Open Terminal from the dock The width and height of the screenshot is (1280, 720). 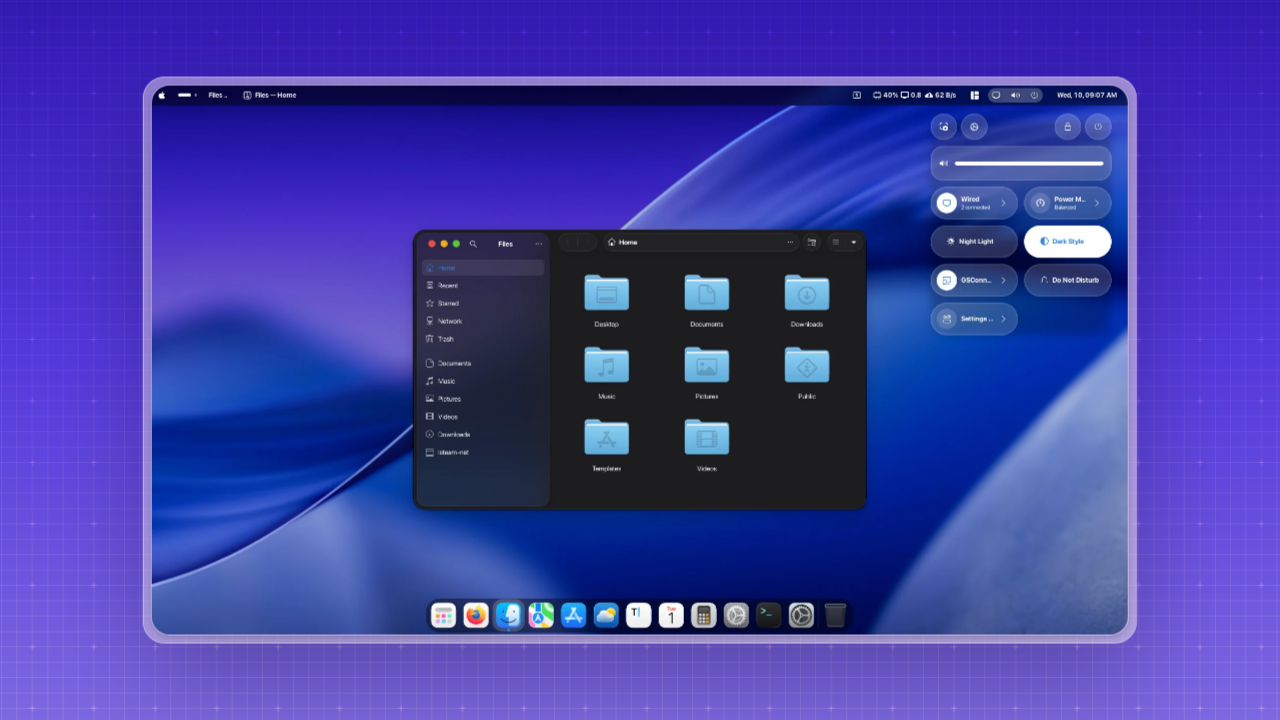(769, 615)
